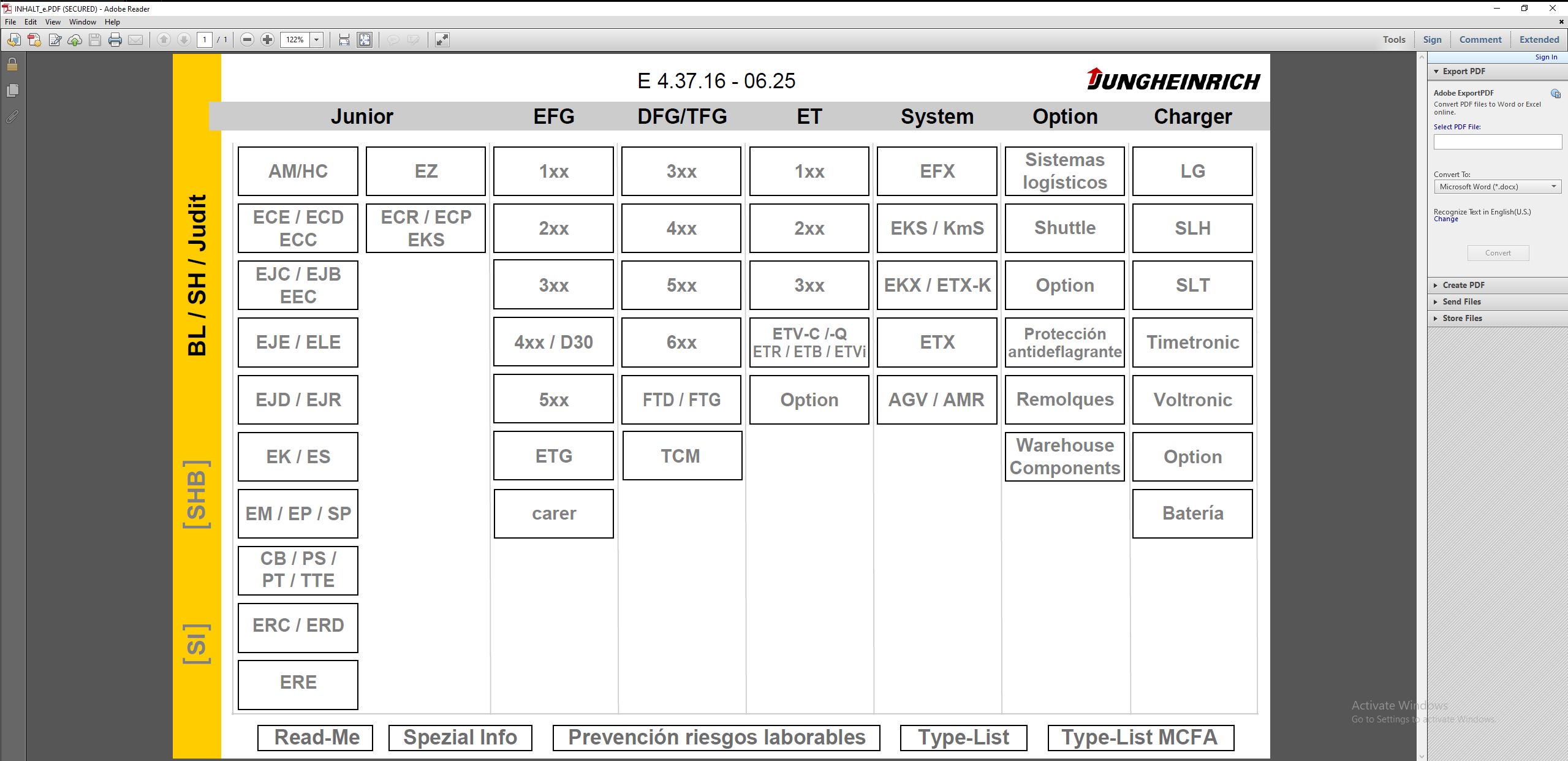
Task: Click the Zoom In plus button
Action: [x=267, y=40]
